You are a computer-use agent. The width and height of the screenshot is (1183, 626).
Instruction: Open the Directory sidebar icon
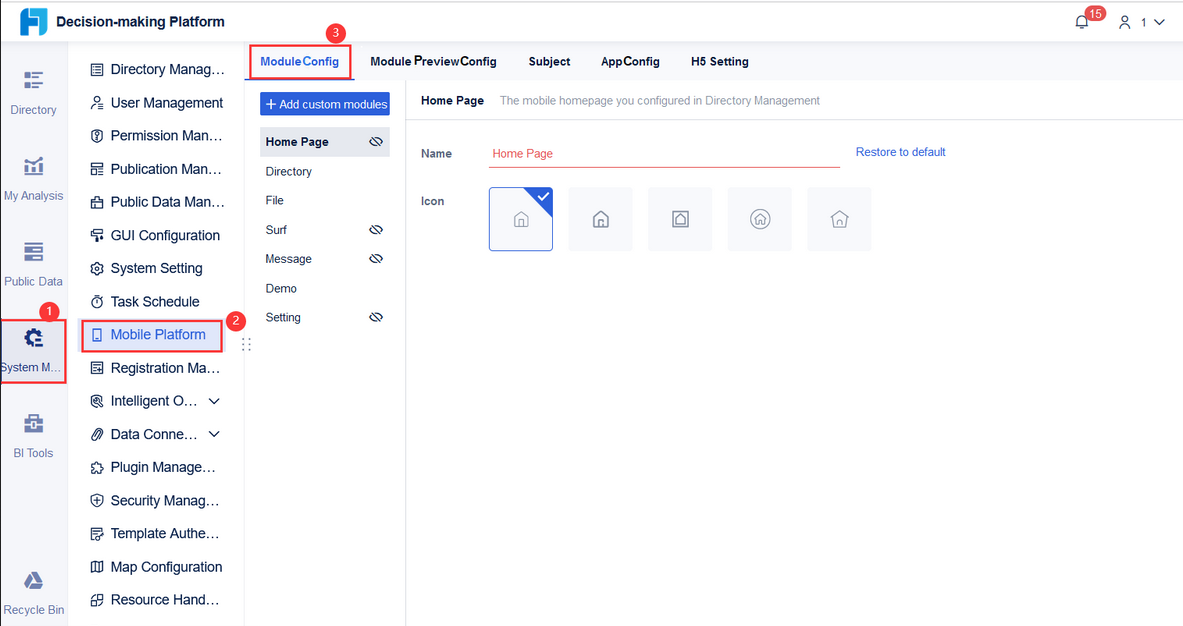pos(33,89)
